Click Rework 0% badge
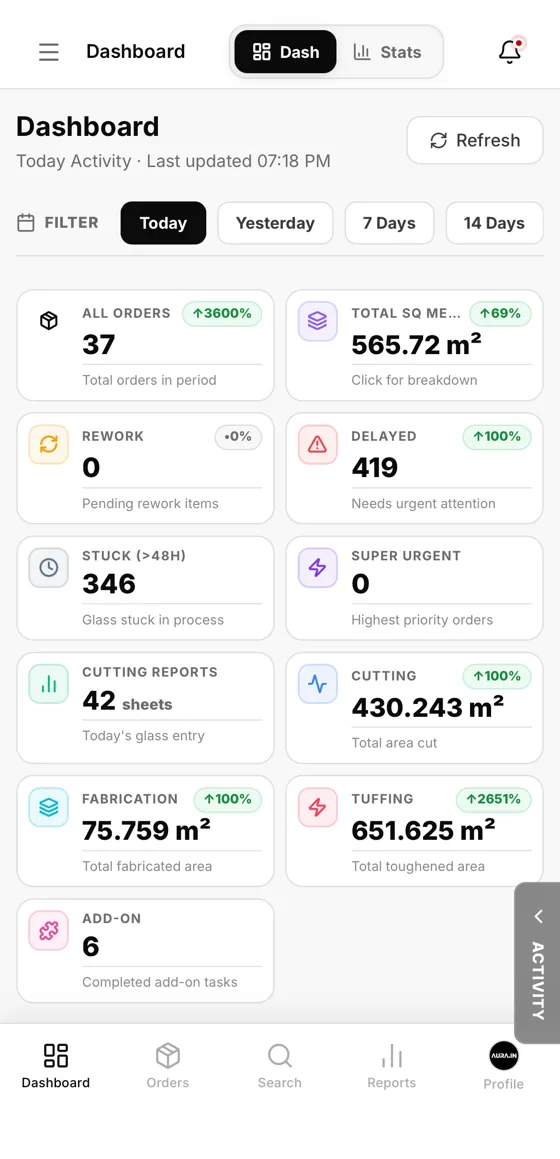 coord(238,436)
